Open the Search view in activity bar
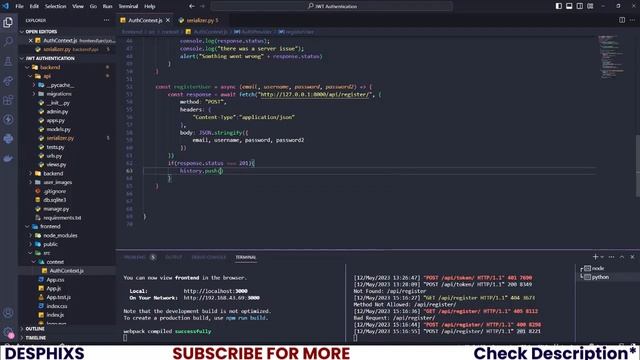The height and width of the screenshot is (360, 640). coord(8,41)
